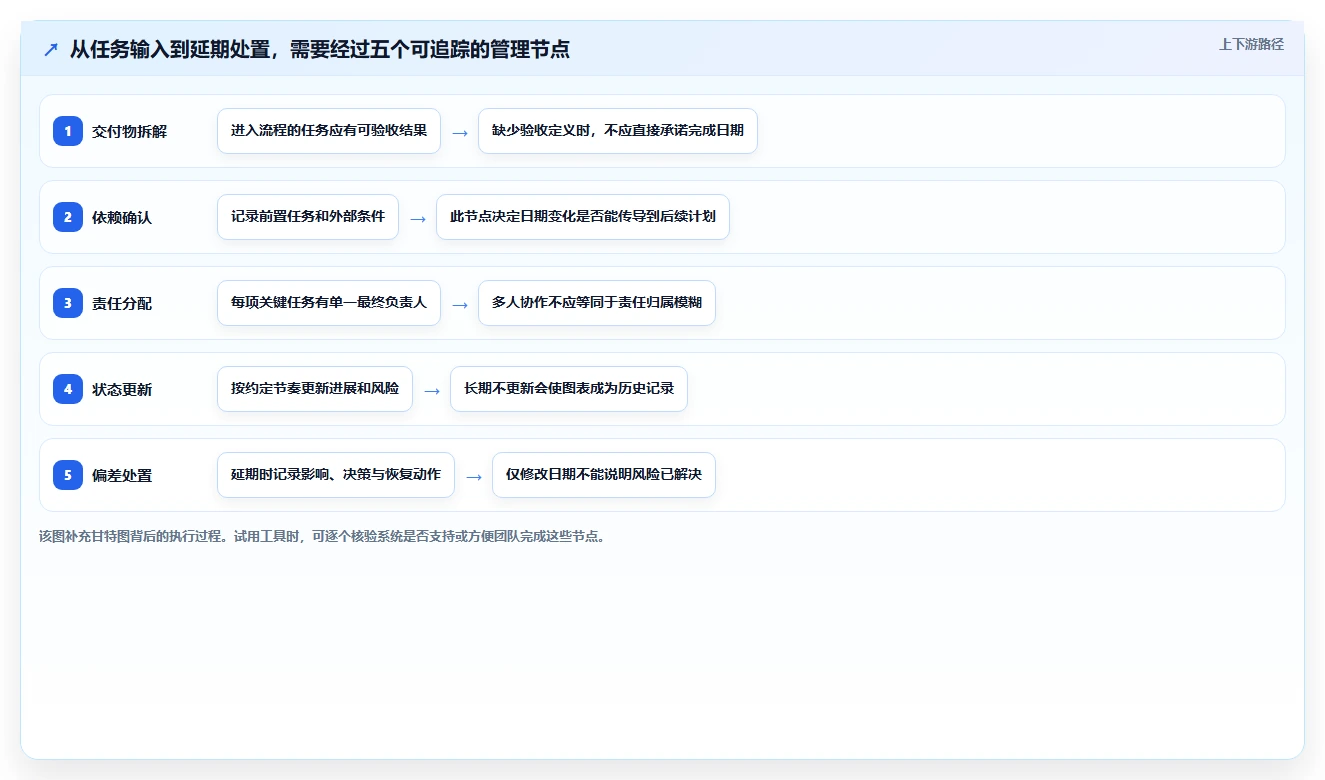Click the 依赖确认 step label

(x=122, y=217)
